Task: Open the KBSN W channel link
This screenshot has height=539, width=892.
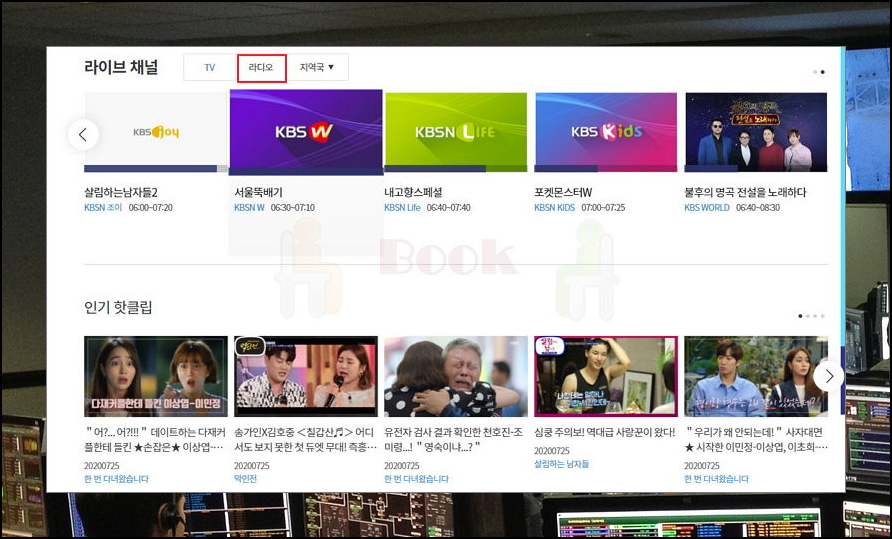Action: pyautogui.click(x=249, y=208)
